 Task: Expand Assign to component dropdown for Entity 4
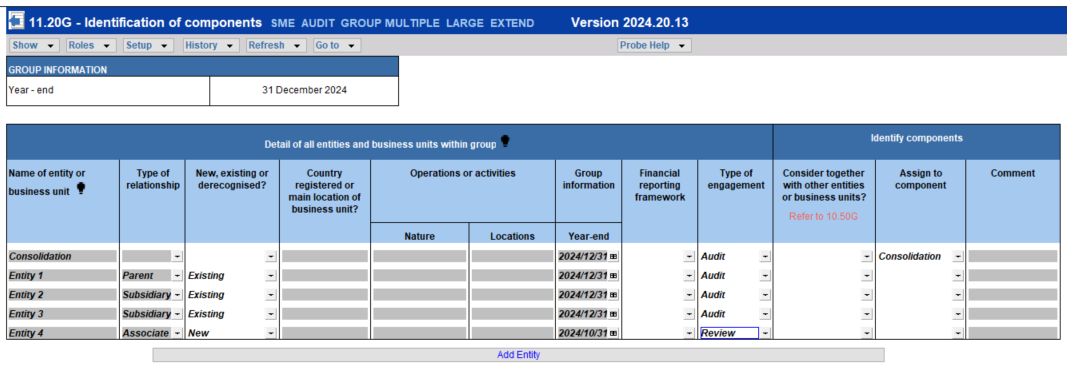point(958,333)
